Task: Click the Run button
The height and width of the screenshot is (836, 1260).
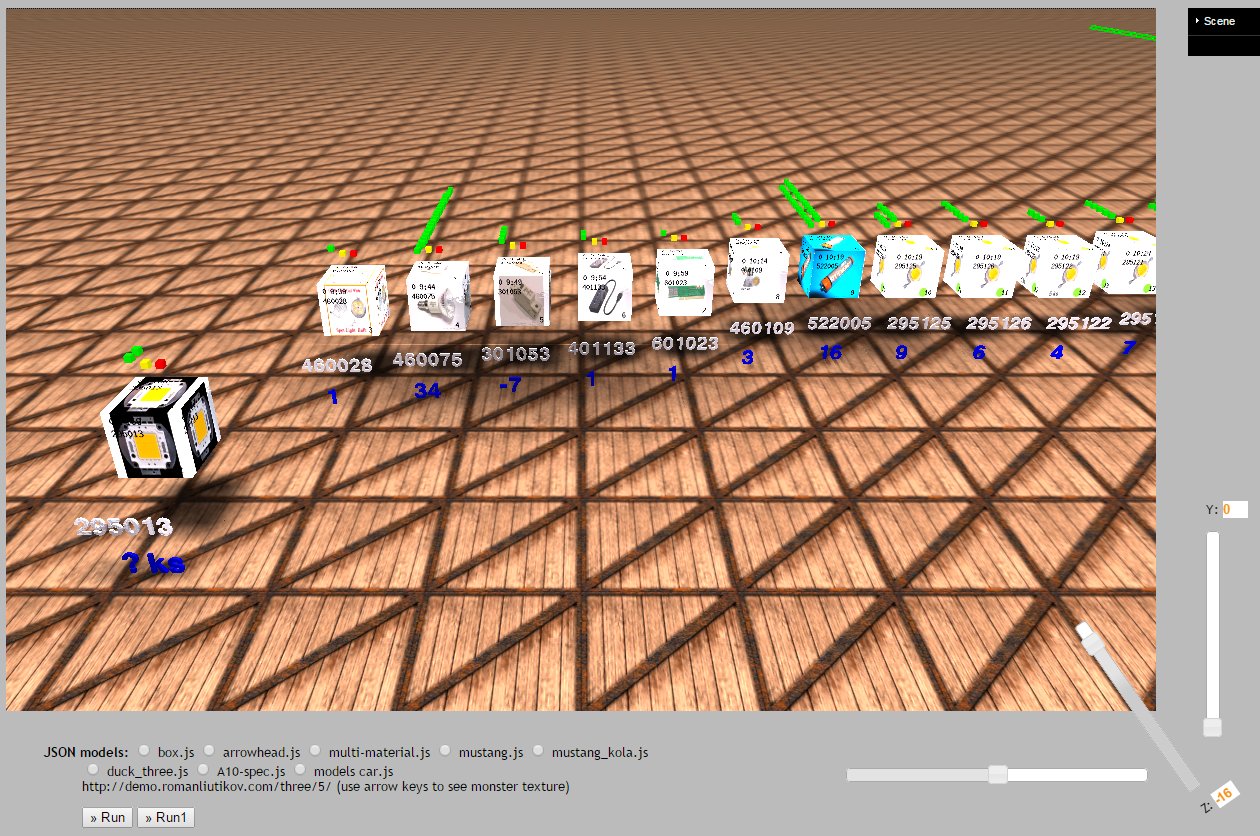Action: (106, 817)
